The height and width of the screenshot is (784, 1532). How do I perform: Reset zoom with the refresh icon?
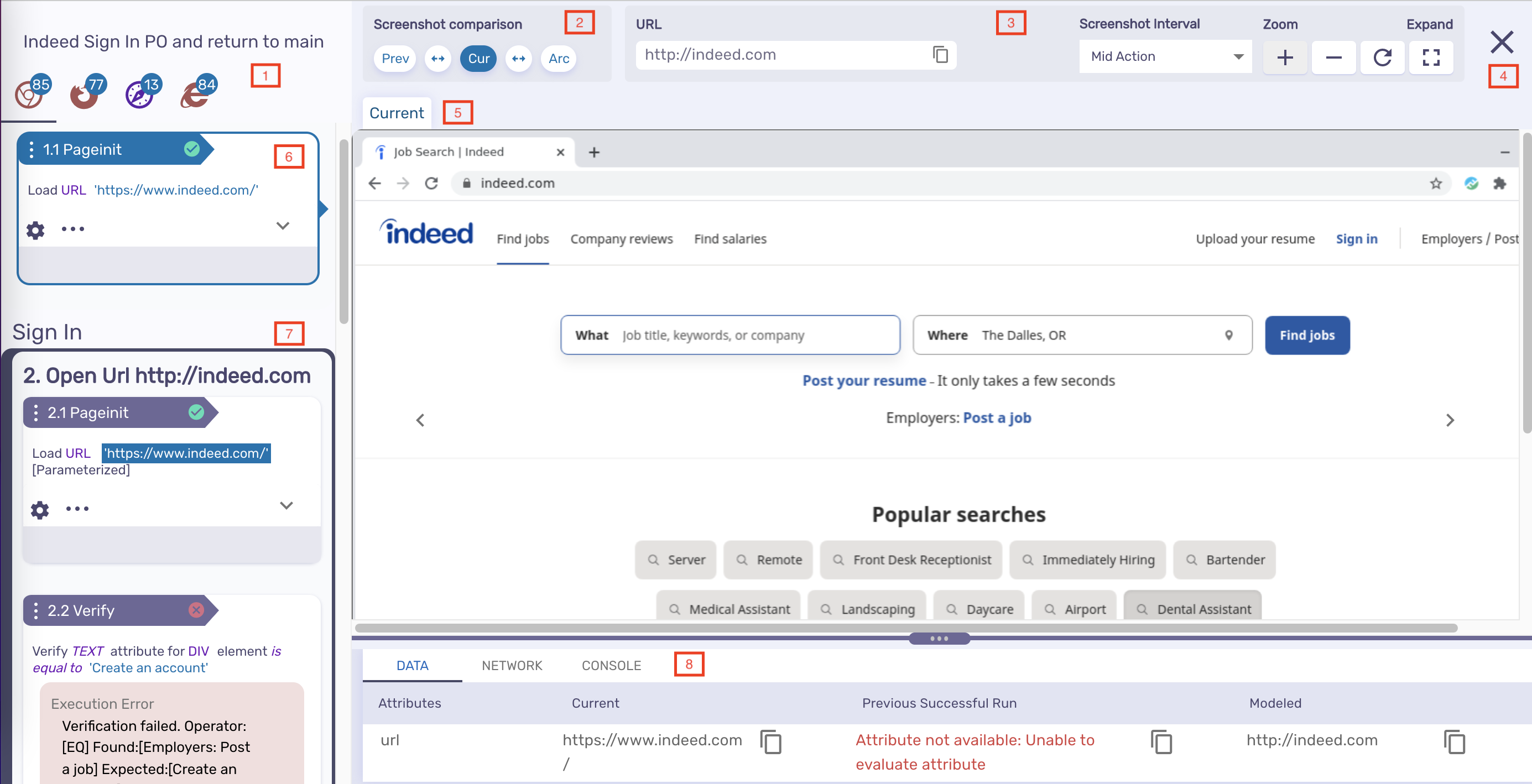(x=1382, y=57)
